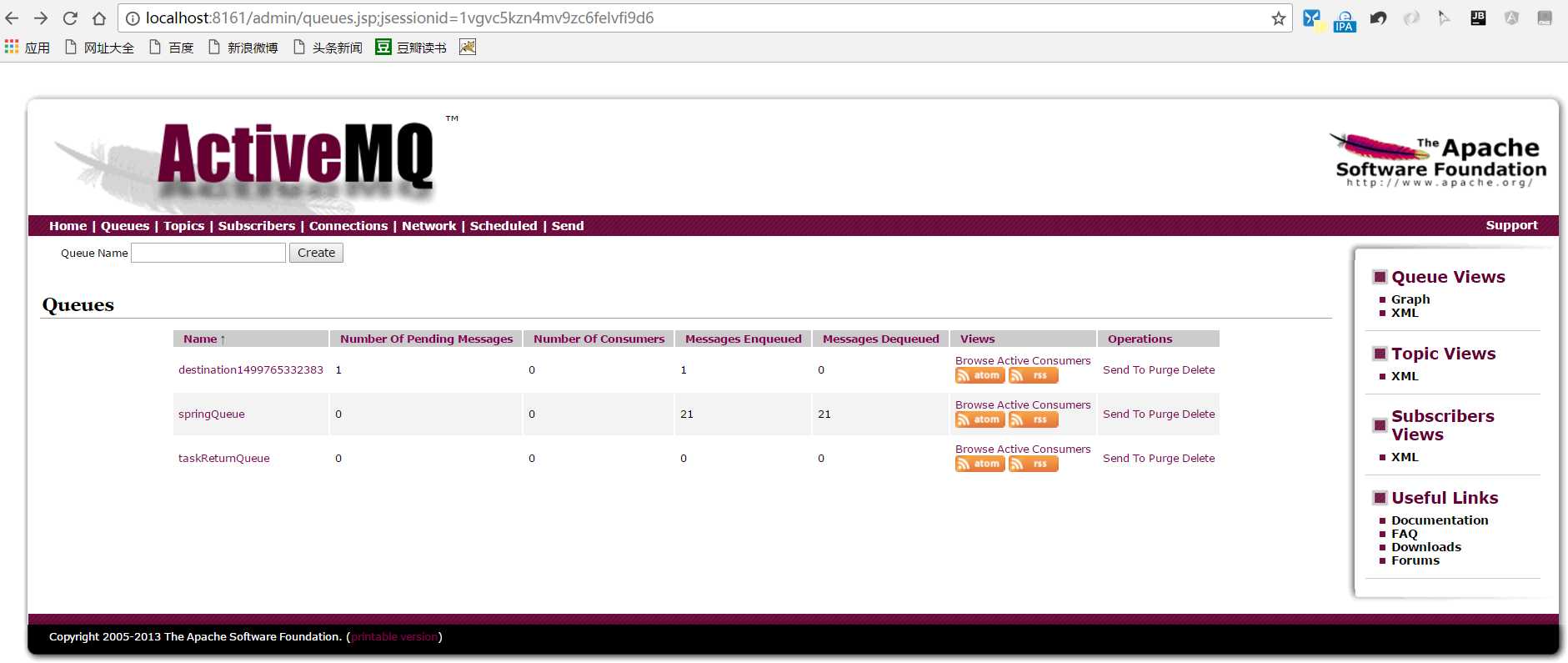Open rss feed for springQueue

coord(1034,419)
